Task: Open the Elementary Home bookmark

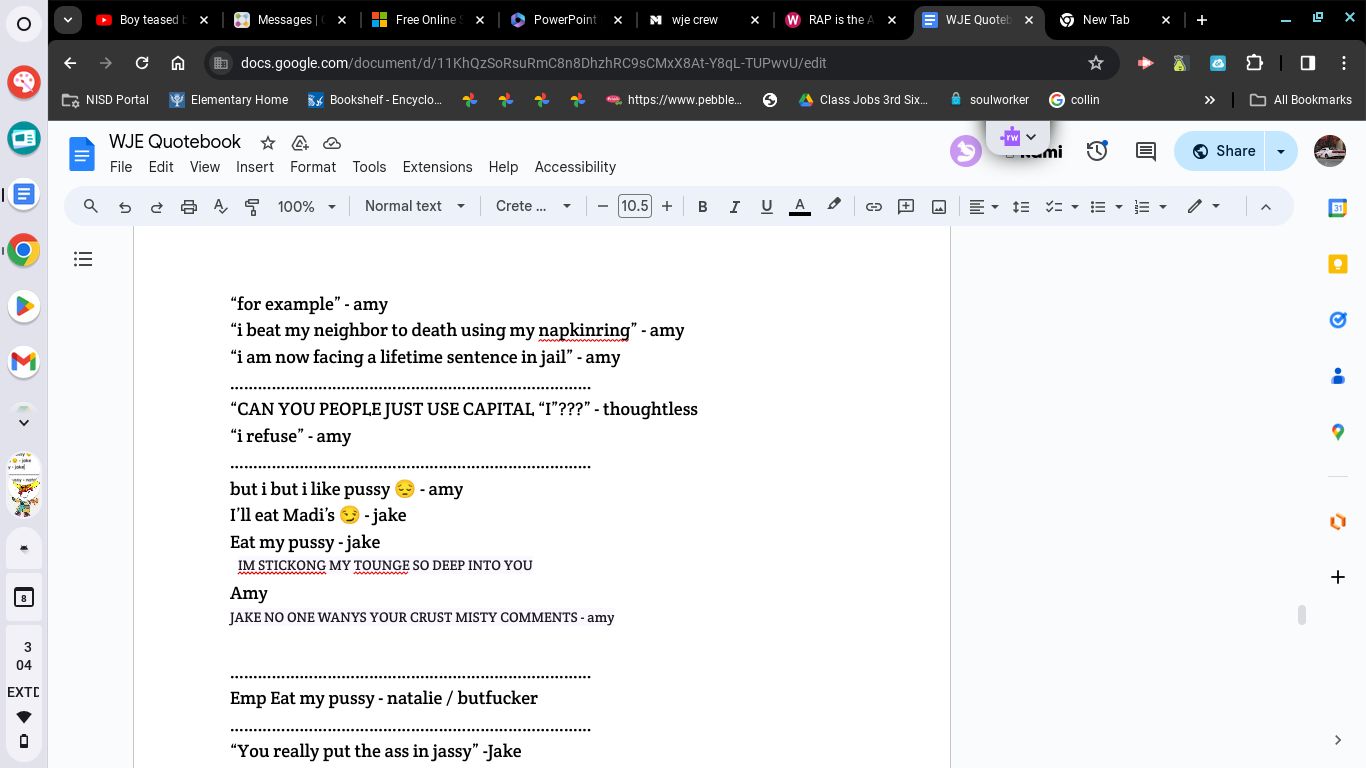Action: pos(229,100)
